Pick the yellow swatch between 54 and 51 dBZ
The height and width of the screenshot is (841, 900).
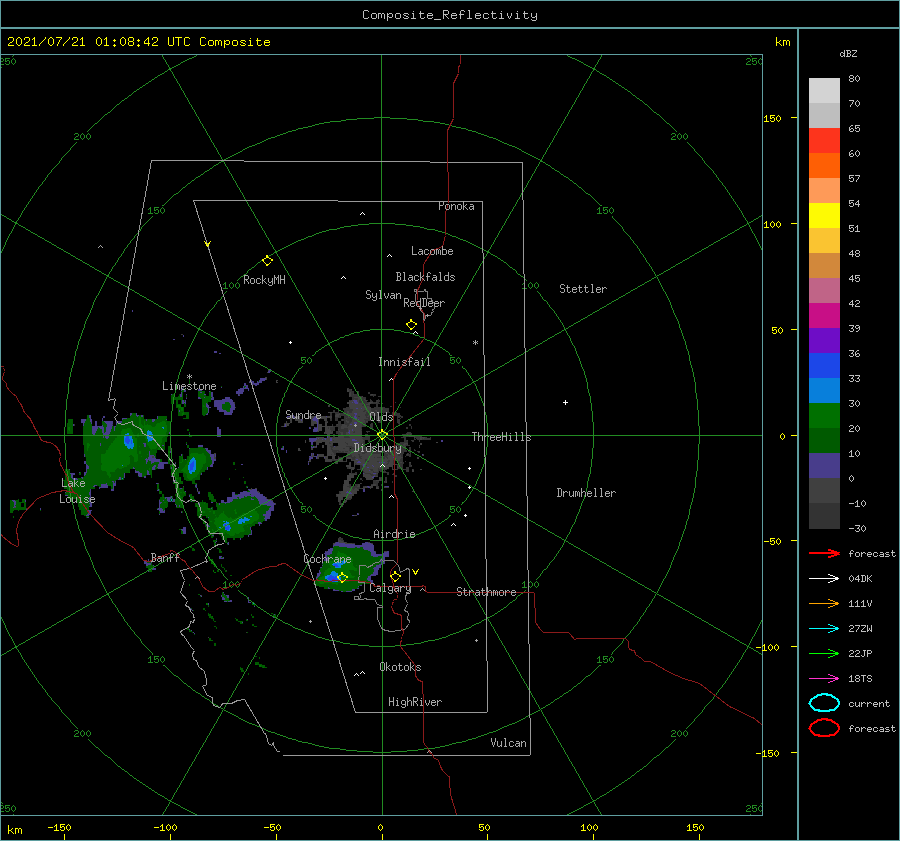pyautogui.click(x=824, y=216)
